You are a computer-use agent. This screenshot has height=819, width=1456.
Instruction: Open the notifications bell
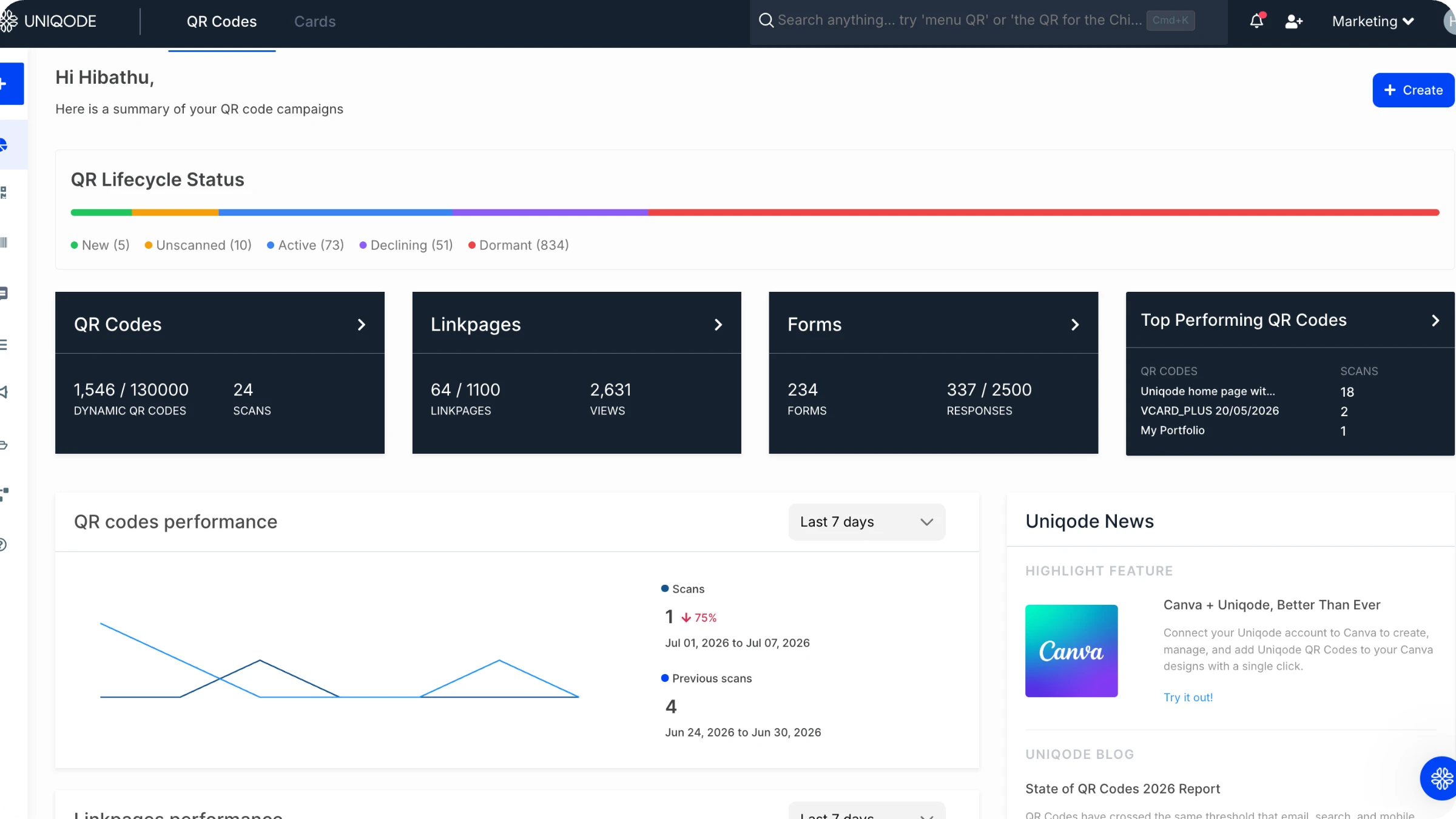[x=1256, y=21]
